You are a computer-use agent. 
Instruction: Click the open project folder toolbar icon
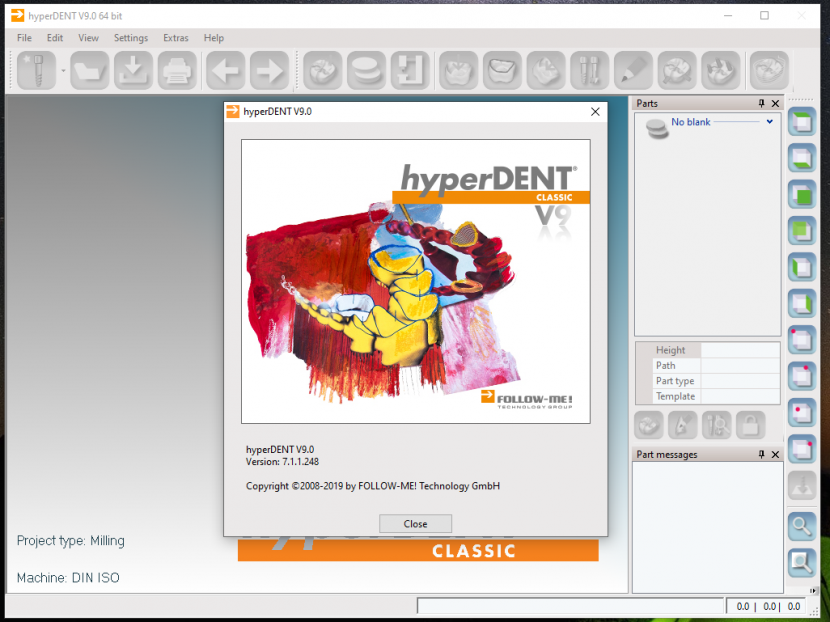88,70
